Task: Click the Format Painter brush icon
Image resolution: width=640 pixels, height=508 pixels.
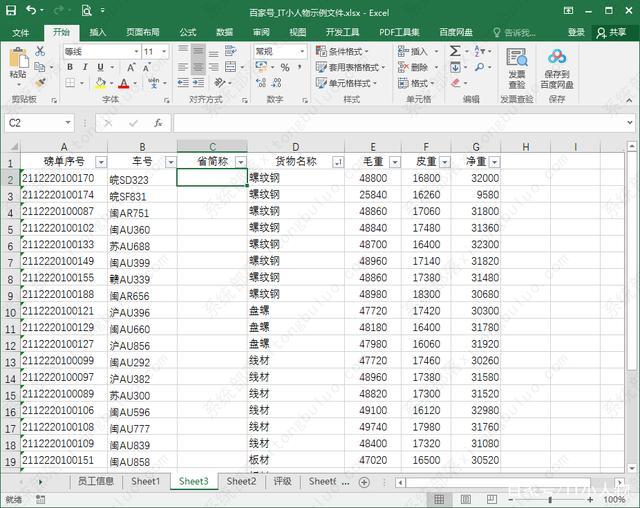Action: coord(40,82)
